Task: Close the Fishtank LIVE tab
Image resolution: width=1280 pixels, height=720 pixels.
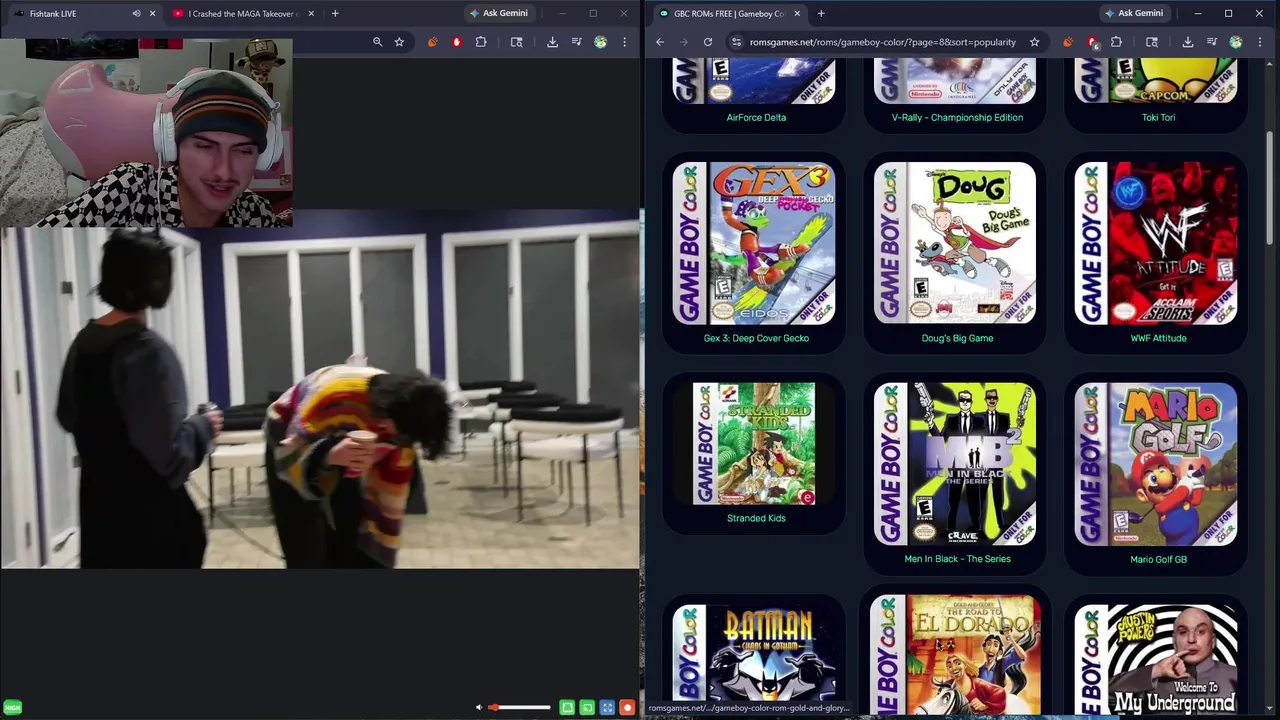Action: 152,13
